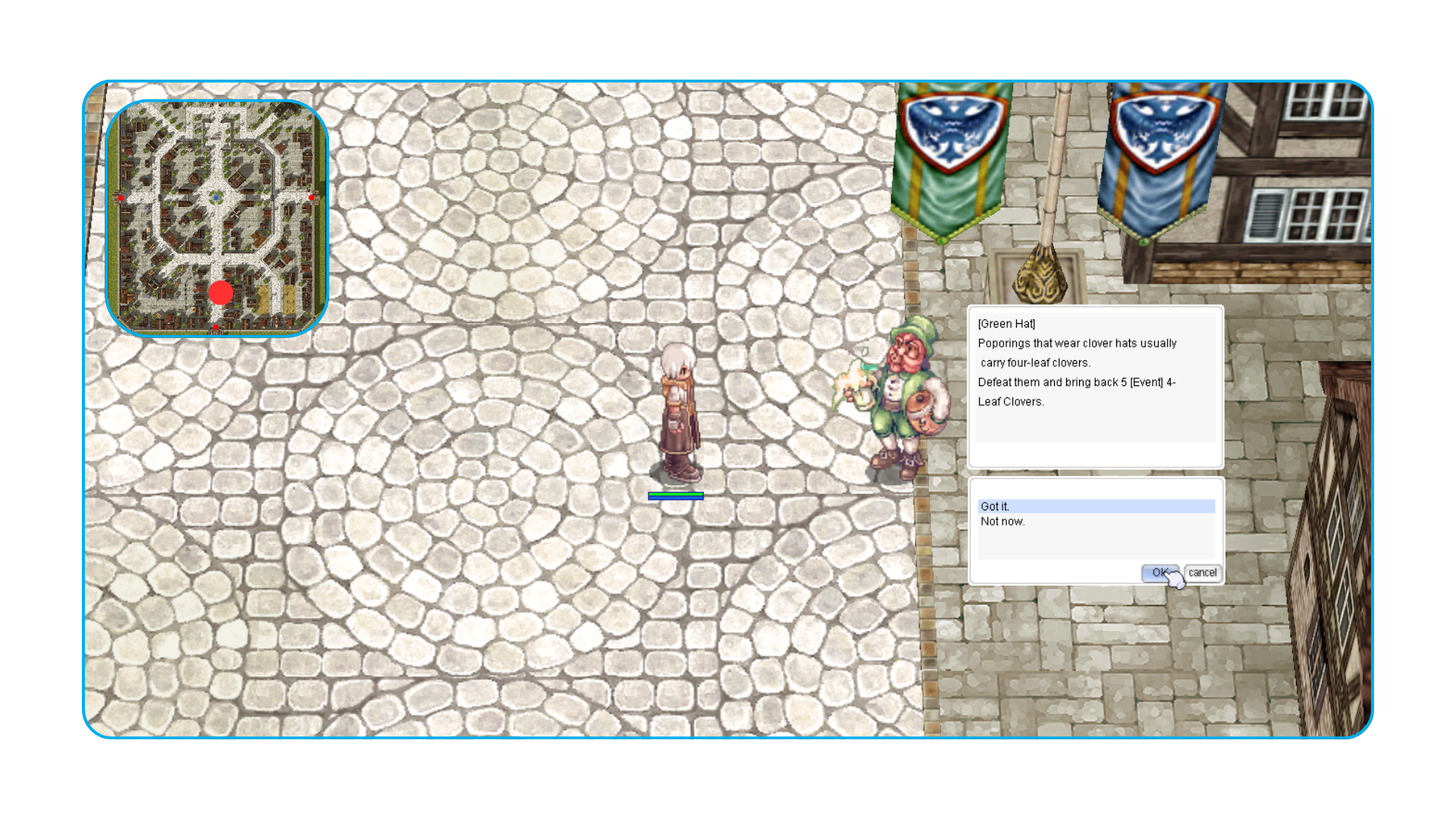Click the west gate red dot on minimap
Image resolution: width=1456 pixels, height=819 pixels.
(x=121, y=198)
